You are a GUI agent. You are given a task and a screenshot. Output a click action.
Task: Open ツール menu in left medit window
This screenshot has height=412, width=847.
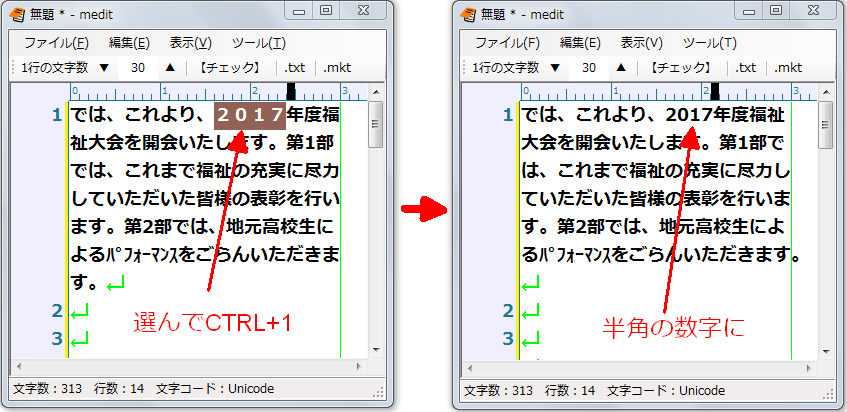pos(259,43)
